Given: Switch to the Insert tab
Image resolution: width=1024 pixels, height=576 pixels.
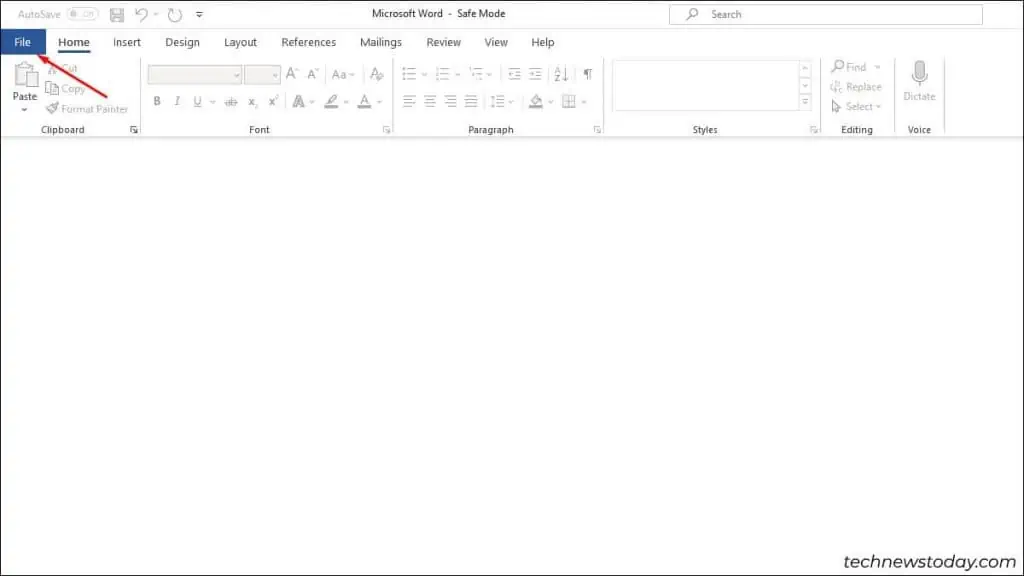Looking at the screenshot, I should (127, 42).
